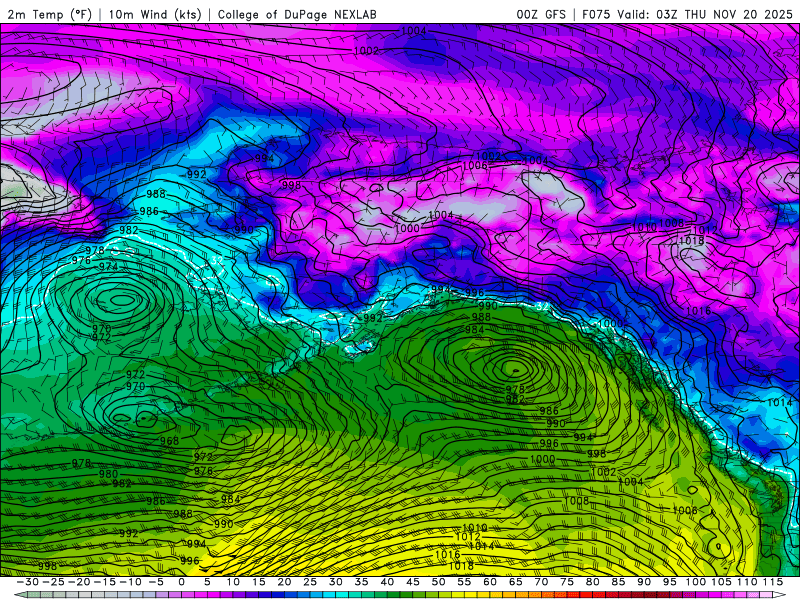
Task: Select the 105 label on temperature scale
Action: 721,582
